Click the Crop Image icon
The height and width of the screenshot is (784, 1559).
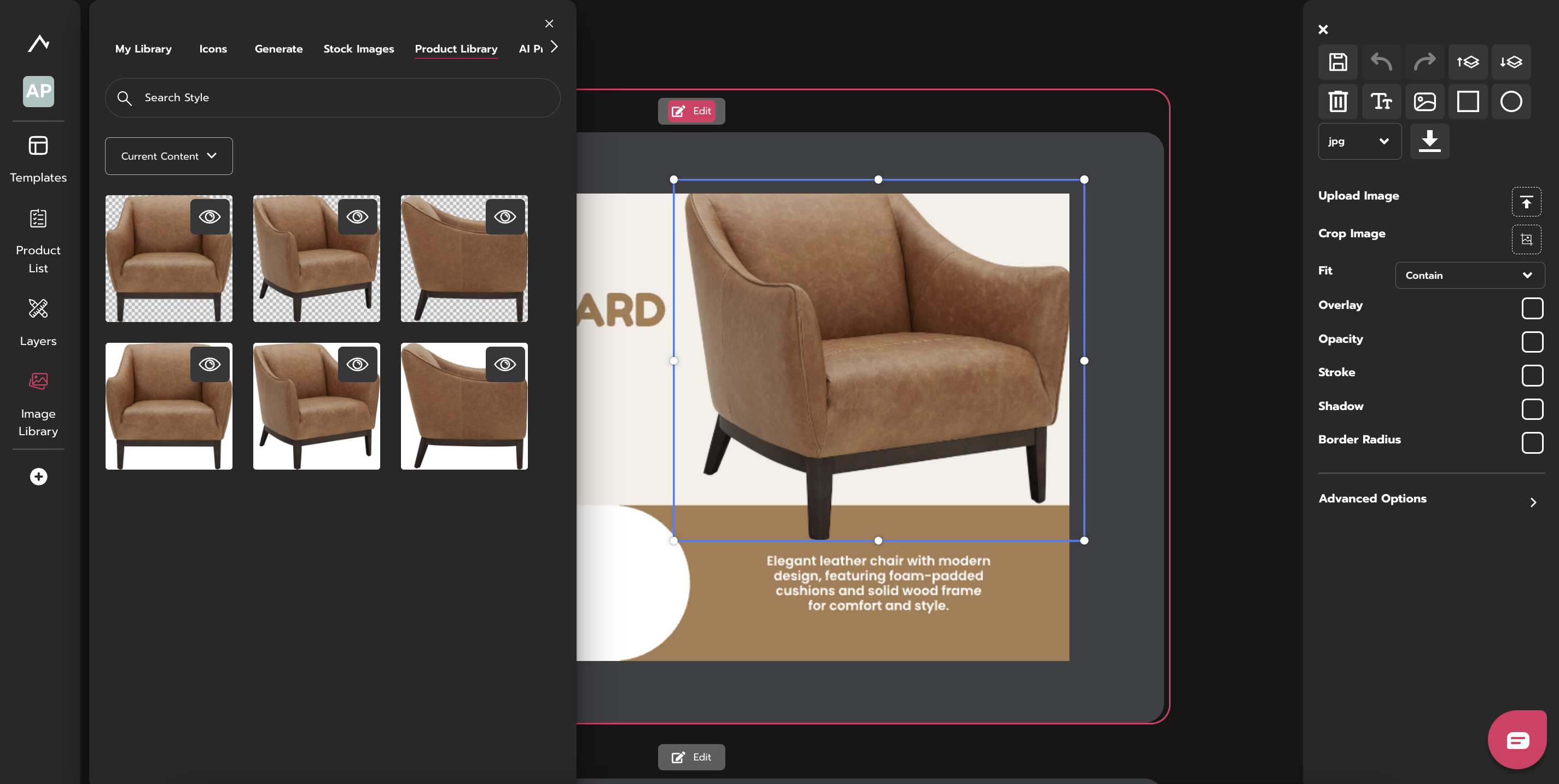pos(1526,239)
